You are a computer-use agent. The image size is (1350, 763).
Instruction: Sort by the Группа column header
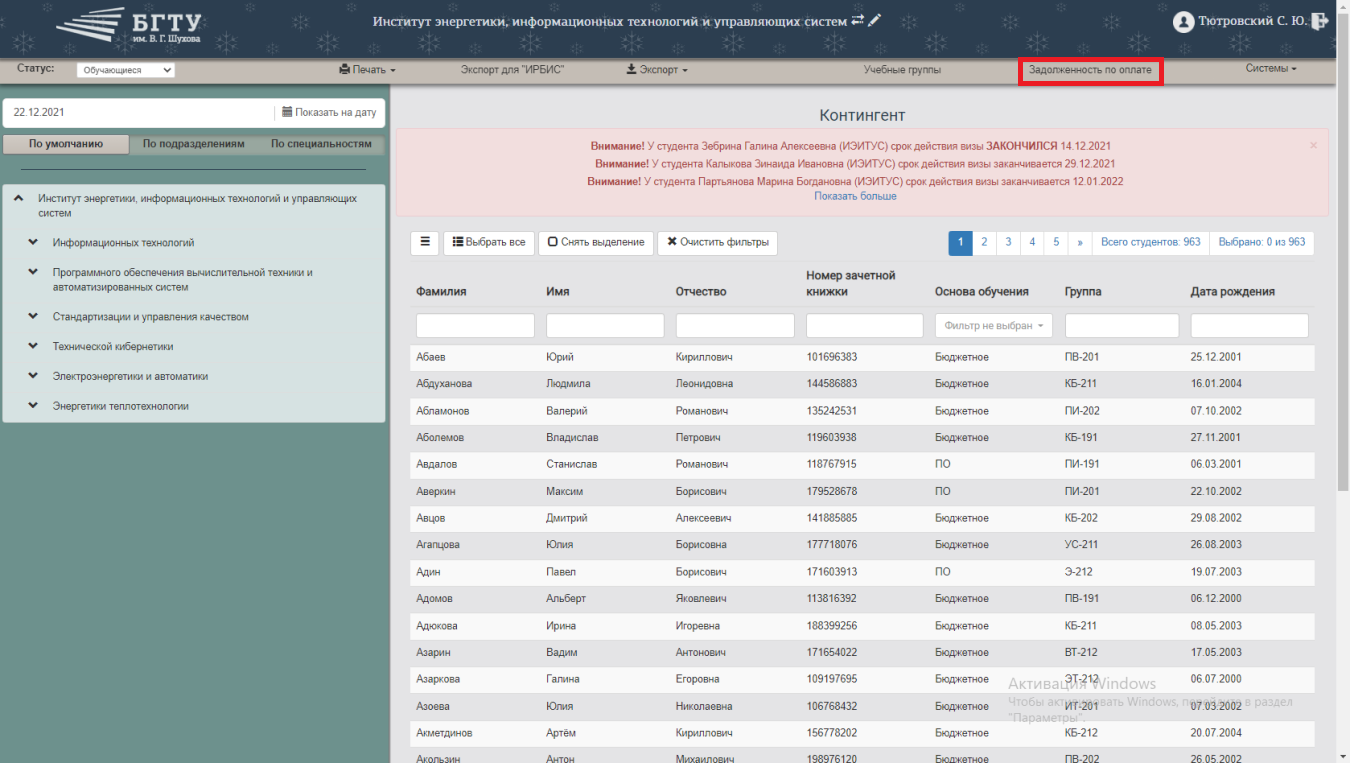click(x=1083, y=292)
